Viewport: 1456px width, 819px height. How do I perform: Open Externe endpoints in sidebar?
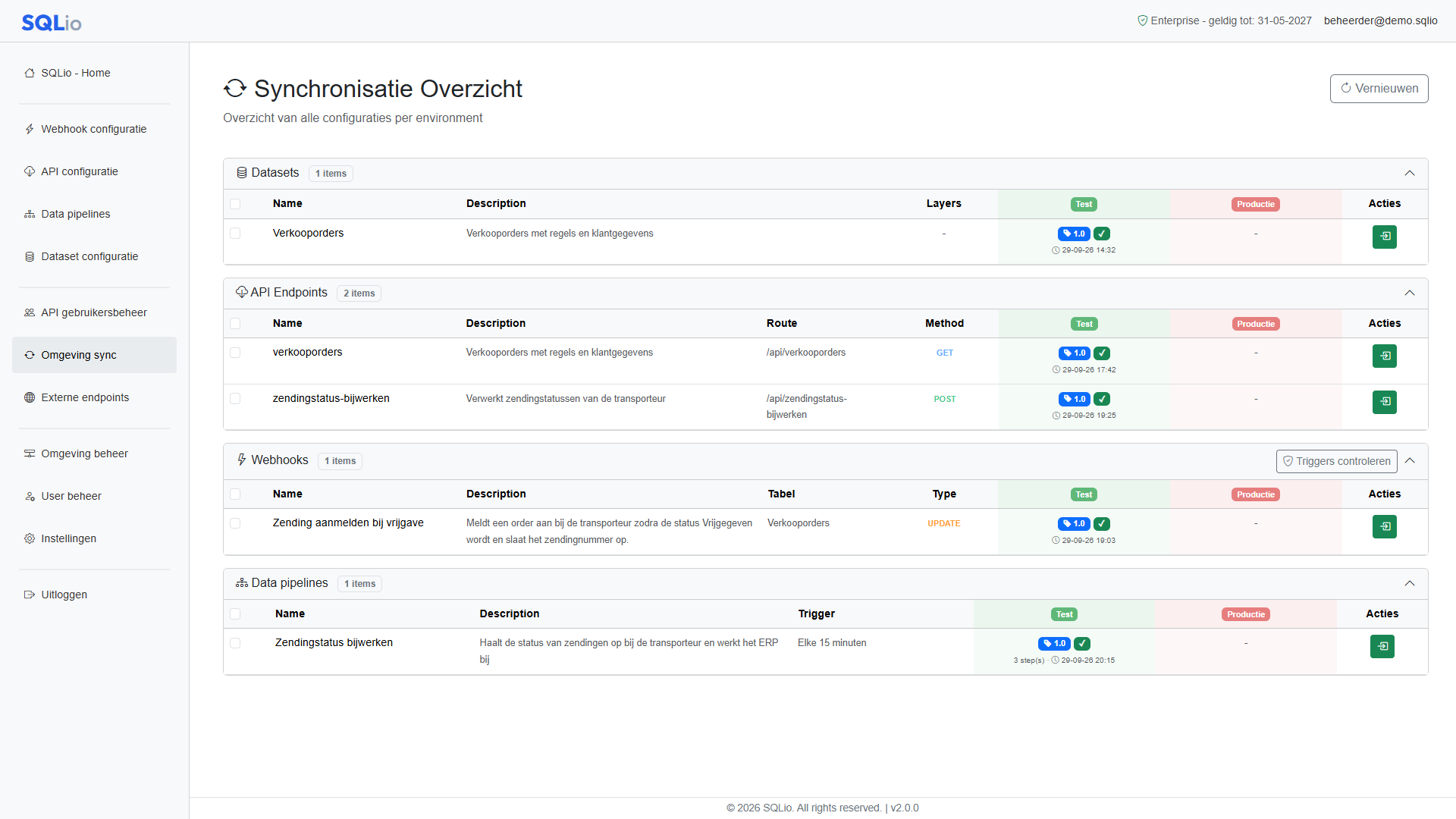94,397
